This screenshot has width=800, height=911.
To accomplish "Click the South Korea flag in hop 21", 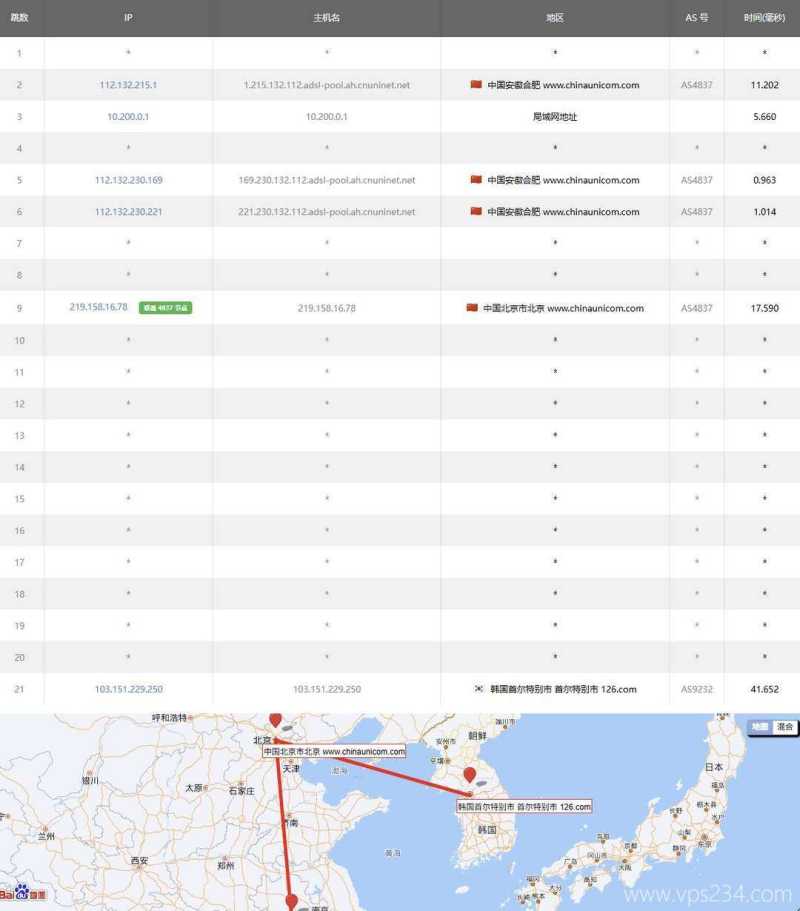I will tap(479, 689).
